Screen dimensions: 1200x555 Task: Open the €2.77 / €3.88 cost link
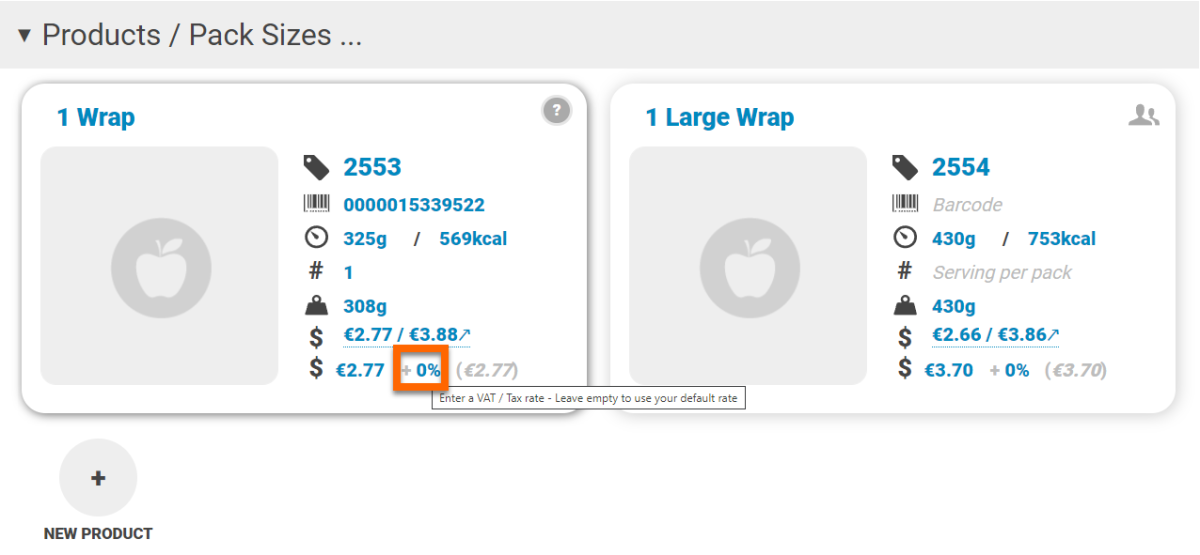407,335
